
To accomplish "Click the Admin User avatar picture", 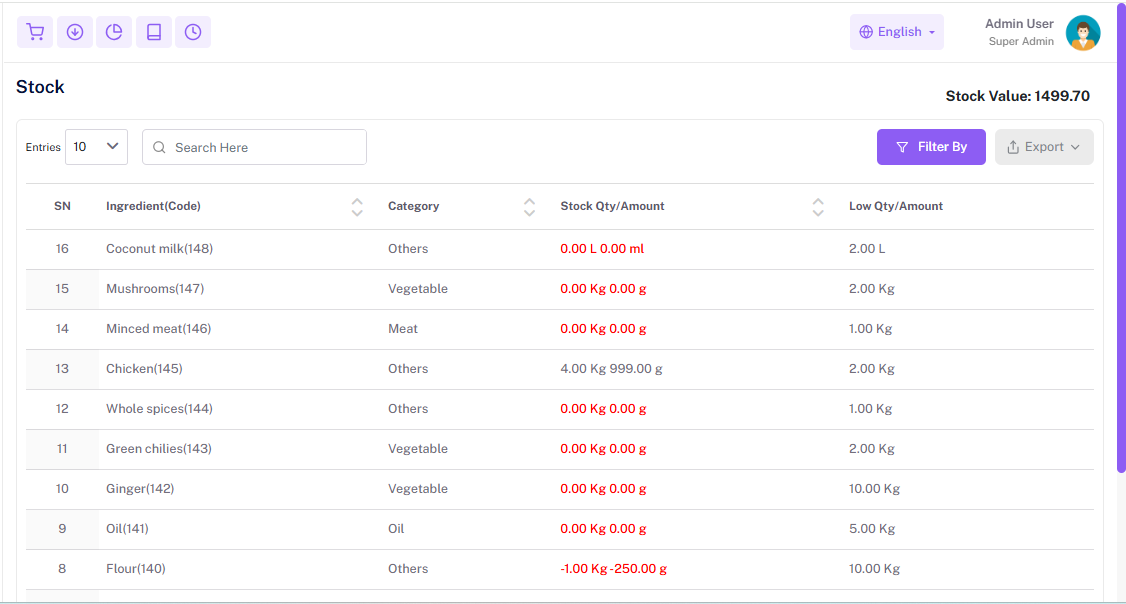I will pos(1082,33).
